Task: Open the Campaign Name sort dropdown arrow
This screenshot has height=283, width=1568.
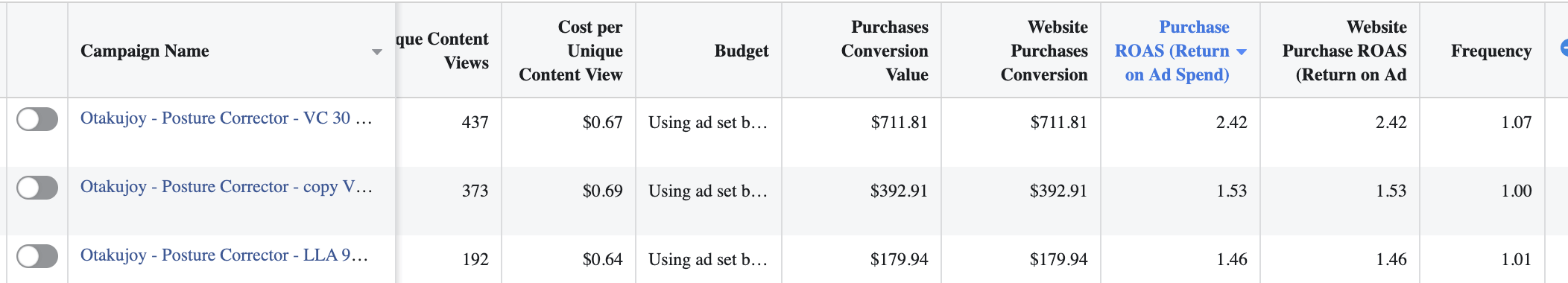Action: [x=377, y=52]
